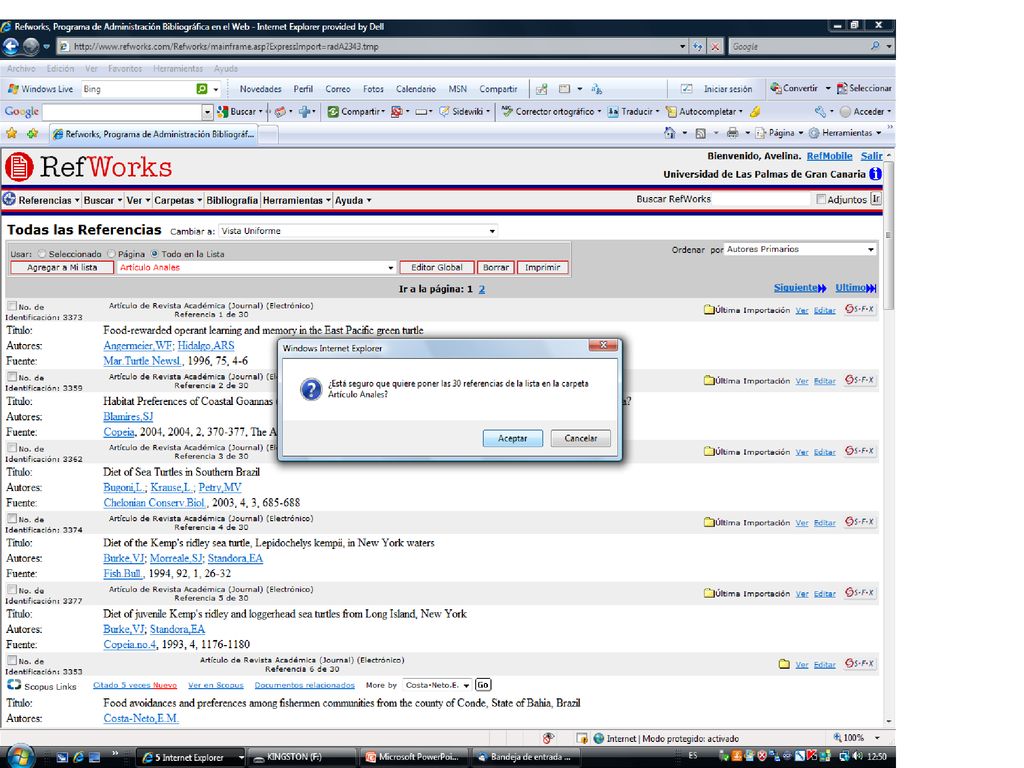This screenshot has height=768, width=1024.
Task: Click the Home icon in the command bar
Action: pos(669,133)
